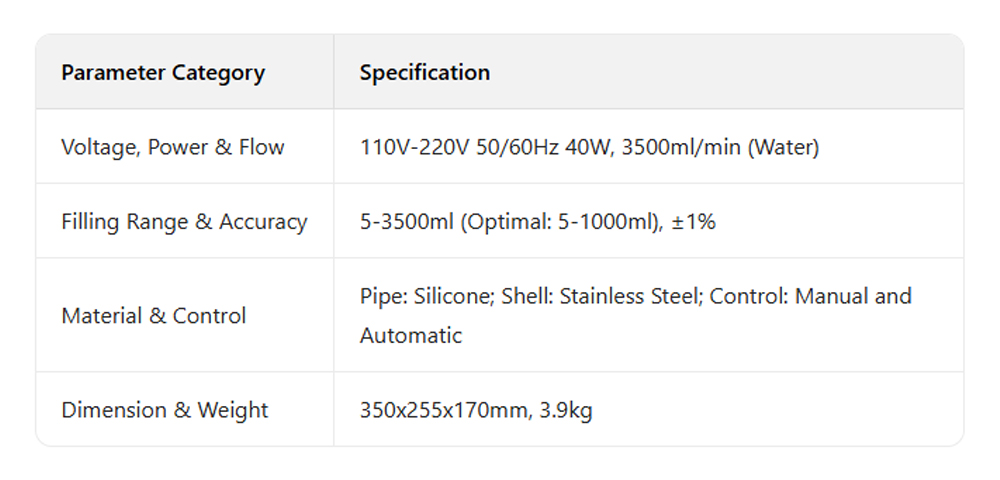Select the Material & Control cell
This screenshot has height=480, width=1000.
[153, 316]
